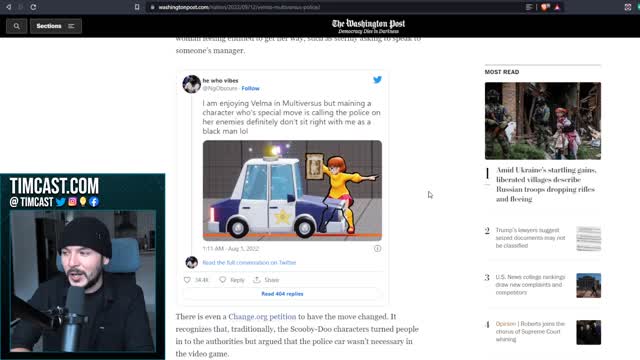Click thumbnail beside college rankings story
Viewport: 640px width, 360px height.
(x=589, y=285)
